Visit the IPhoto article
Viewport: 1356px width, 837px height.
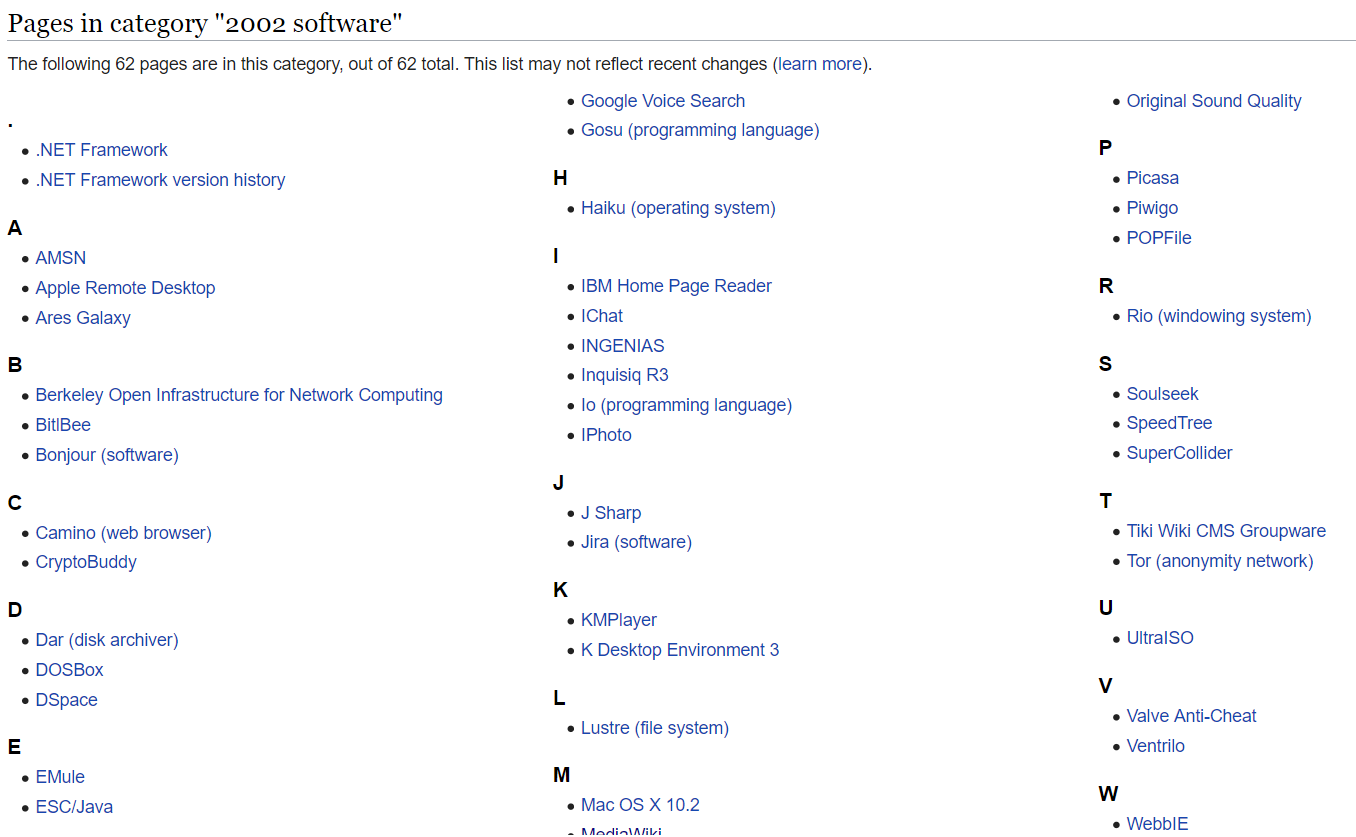pos(606,435)
